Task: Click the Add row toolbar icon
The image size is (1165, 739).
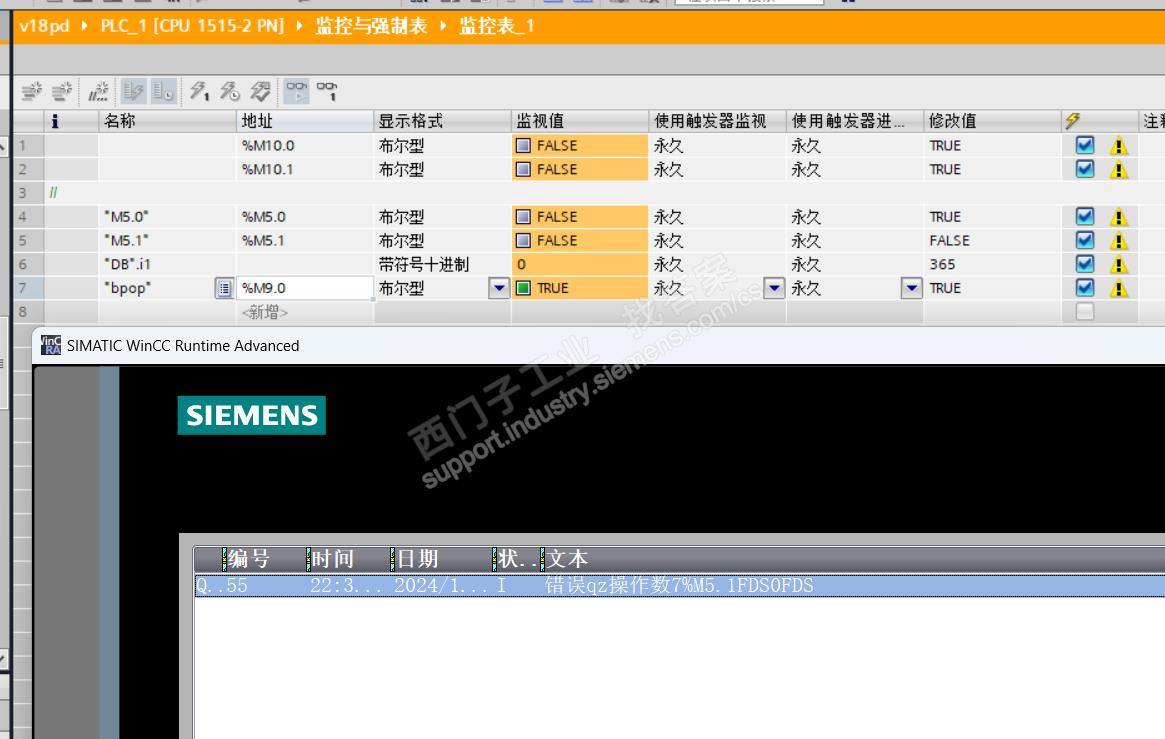Action: pos(61,91)
